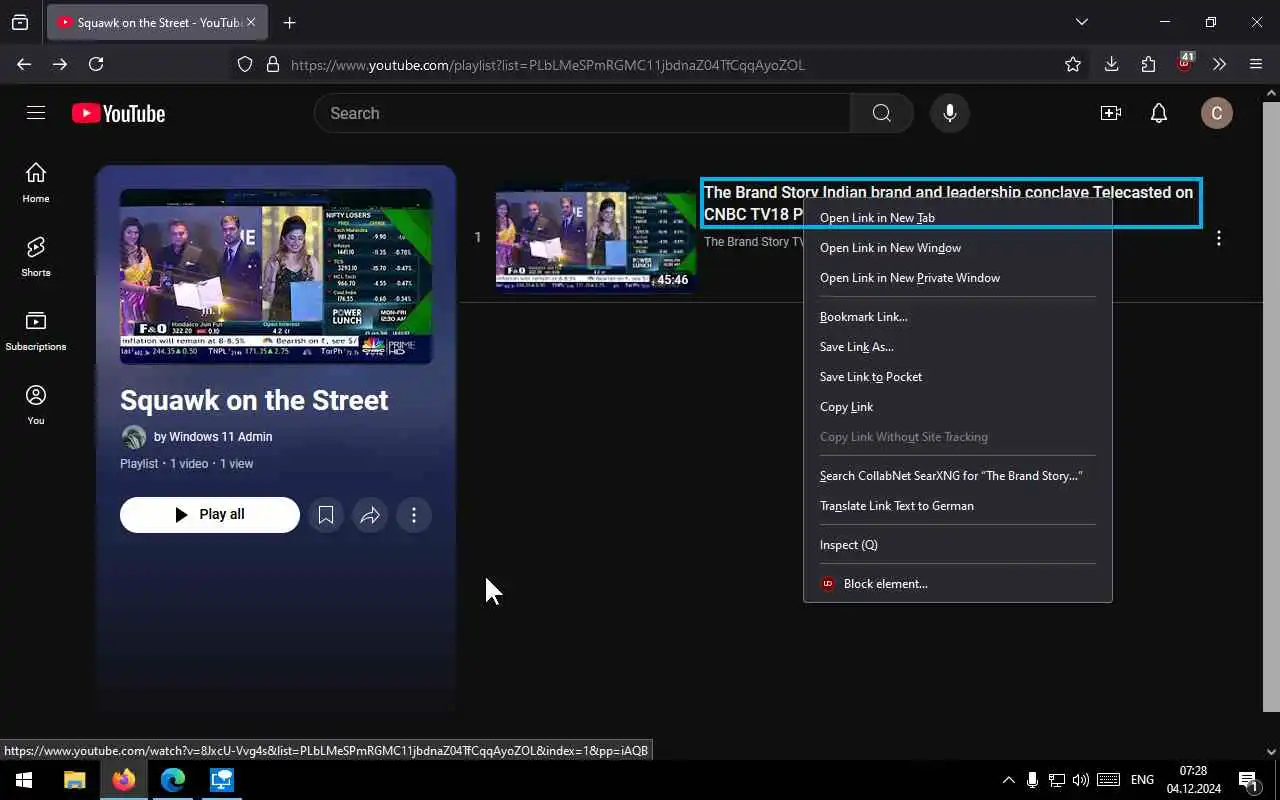Go to Home in sidebar
This screenshot has width=1280, height=800.
coord(36,183)
